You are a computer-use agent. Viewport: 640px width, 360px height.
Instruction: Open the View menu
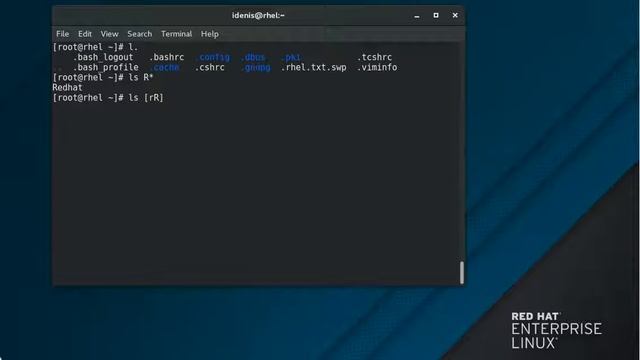(x=109, y=34)
